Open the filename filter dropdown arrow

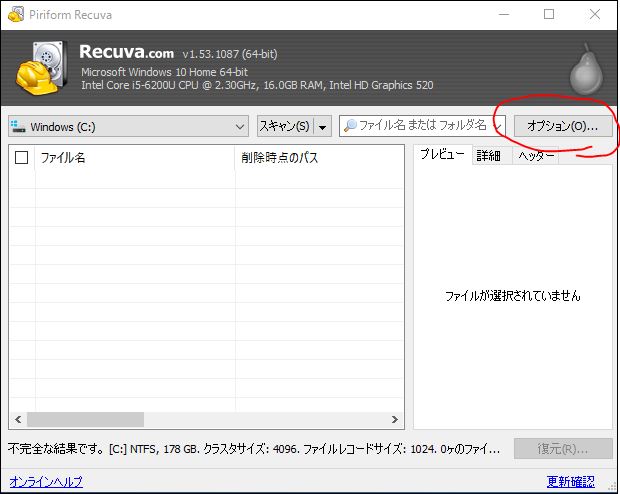point(499,126)
